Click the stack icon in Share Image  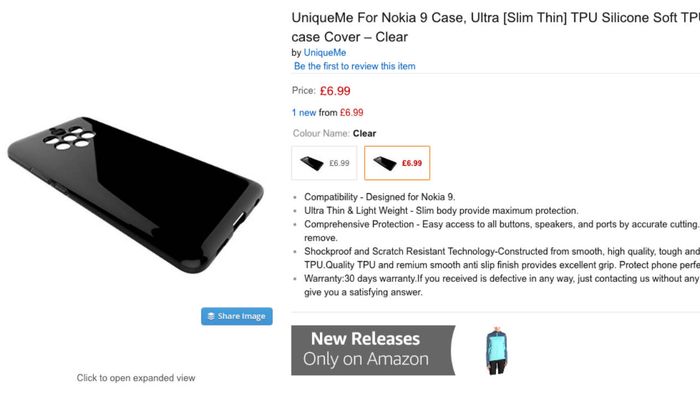211,316
